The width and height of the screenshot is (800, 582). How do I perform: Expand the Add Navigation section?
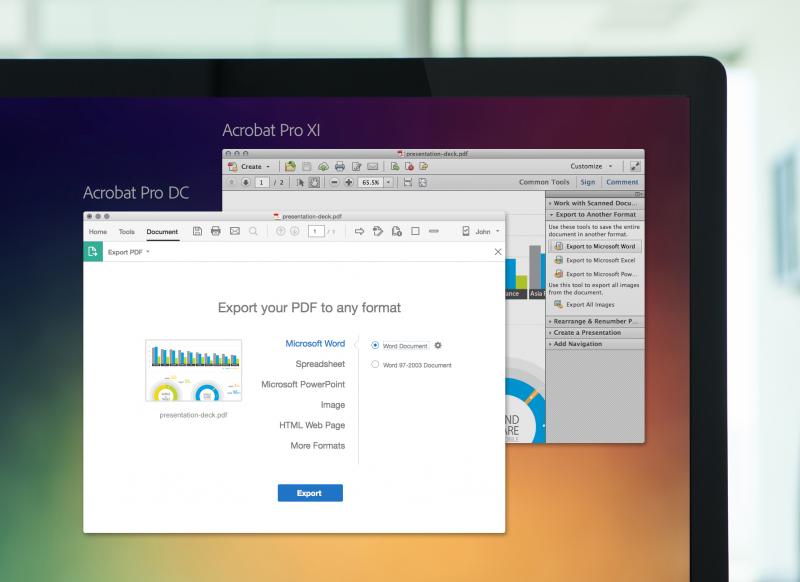click(580, 343)
